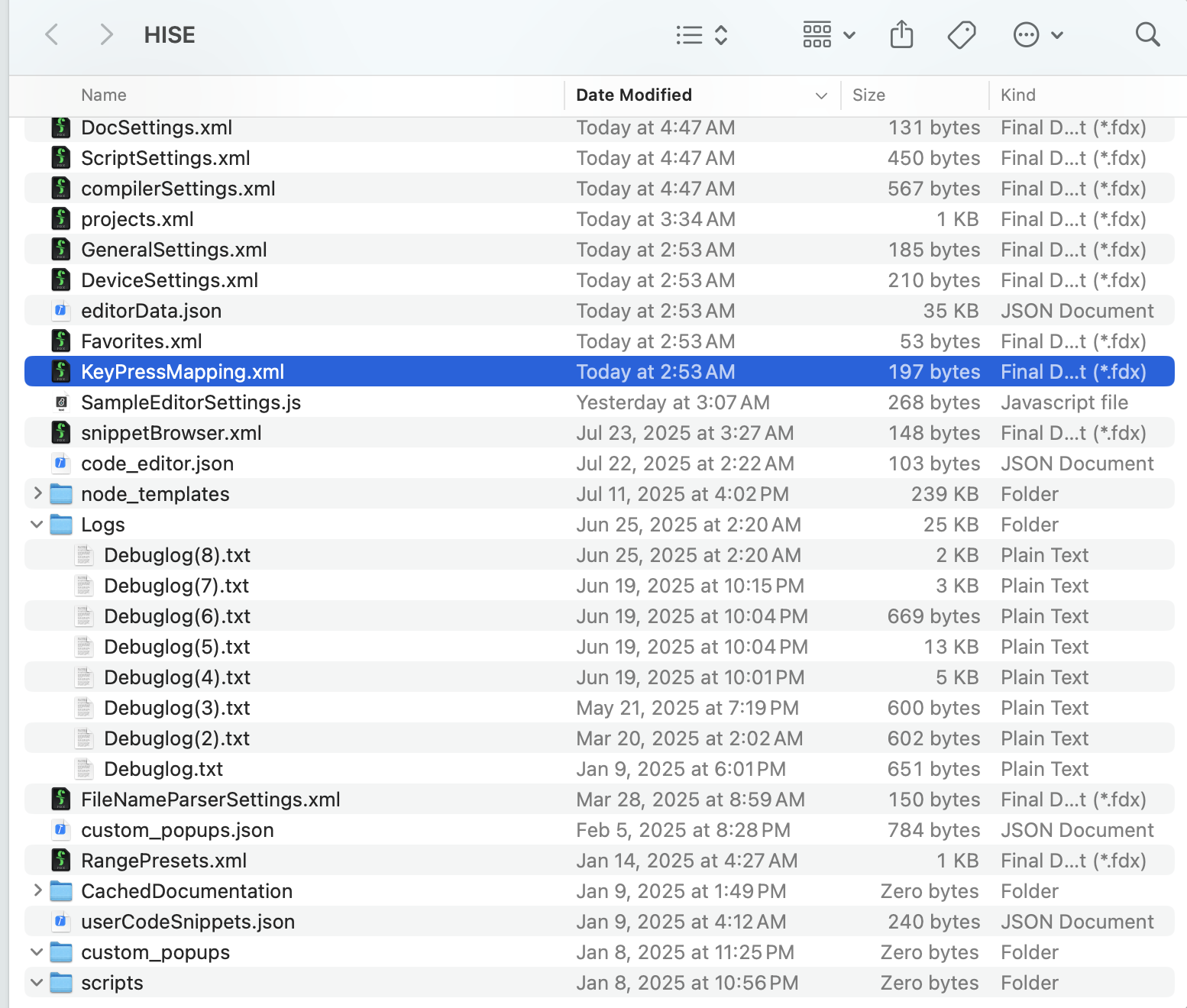Screen dimensions: 1187x1008
Task: Collapse the scripts folder
Action: pos(37,983)
